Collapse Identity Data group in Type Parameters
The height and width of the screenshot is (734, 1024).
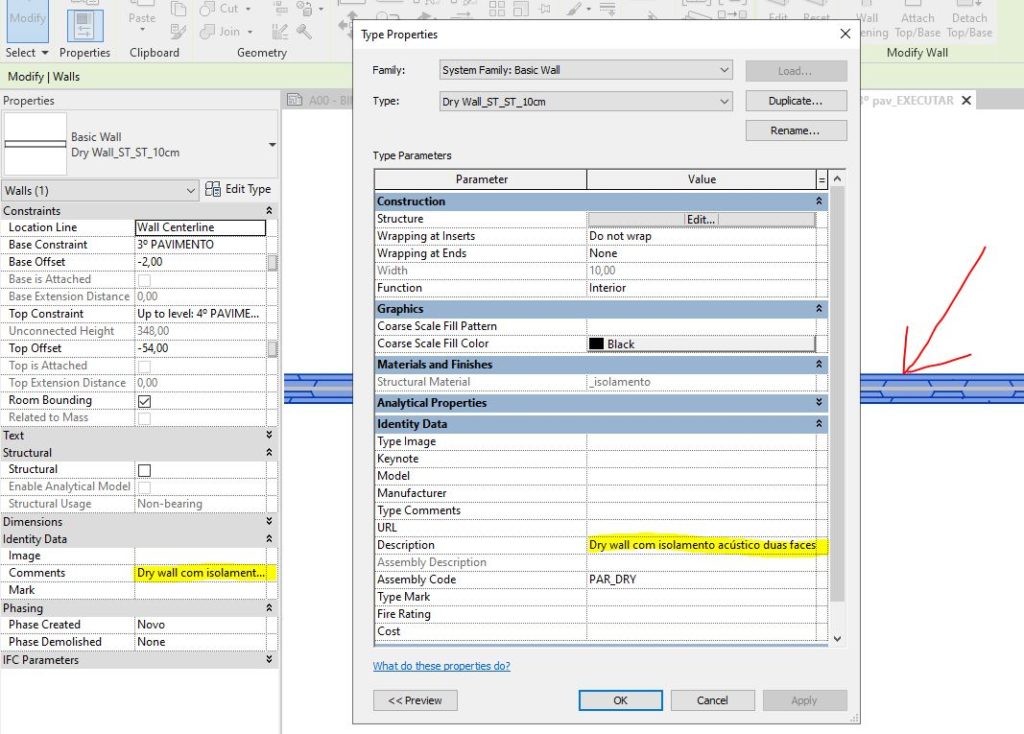point(819,423)
